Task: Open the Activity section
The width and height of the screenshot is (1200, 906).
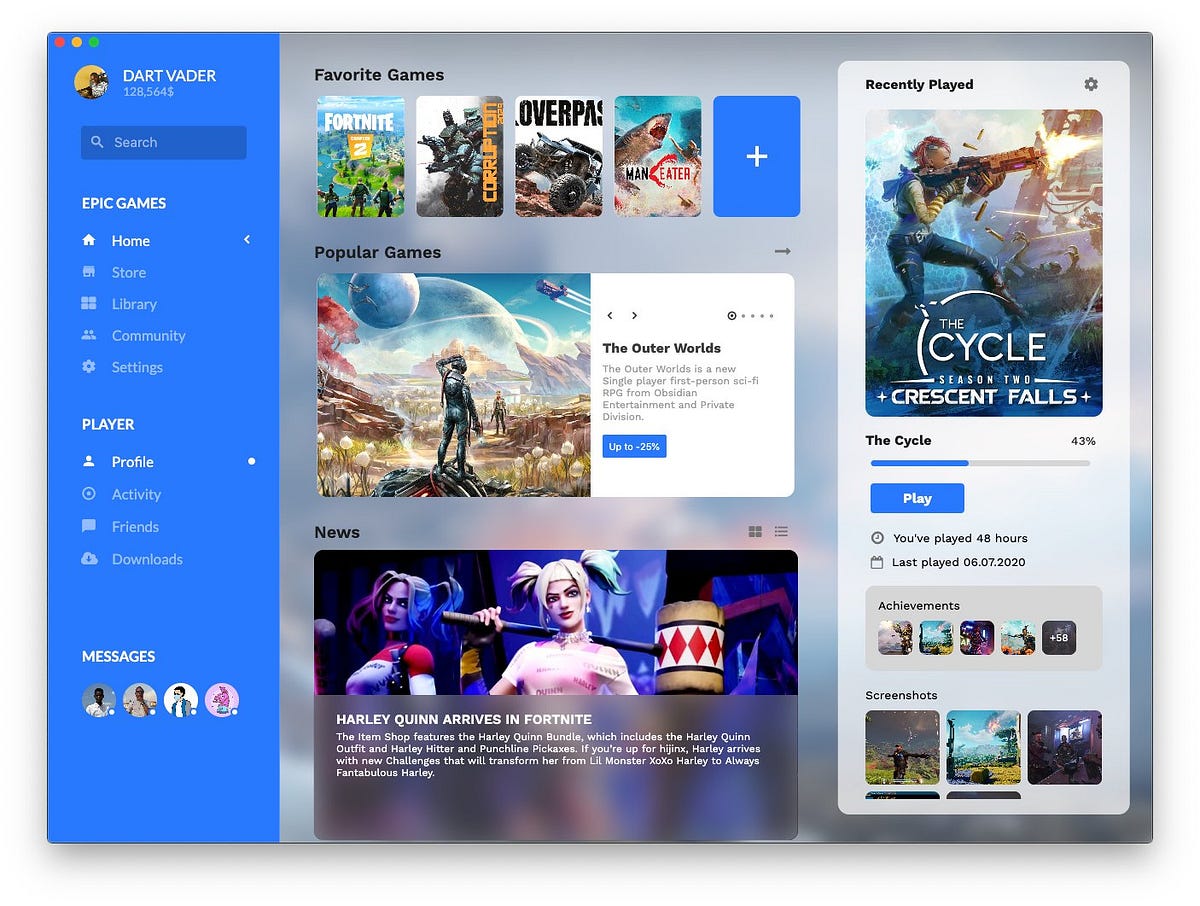Action: click(x=136, y=494)
